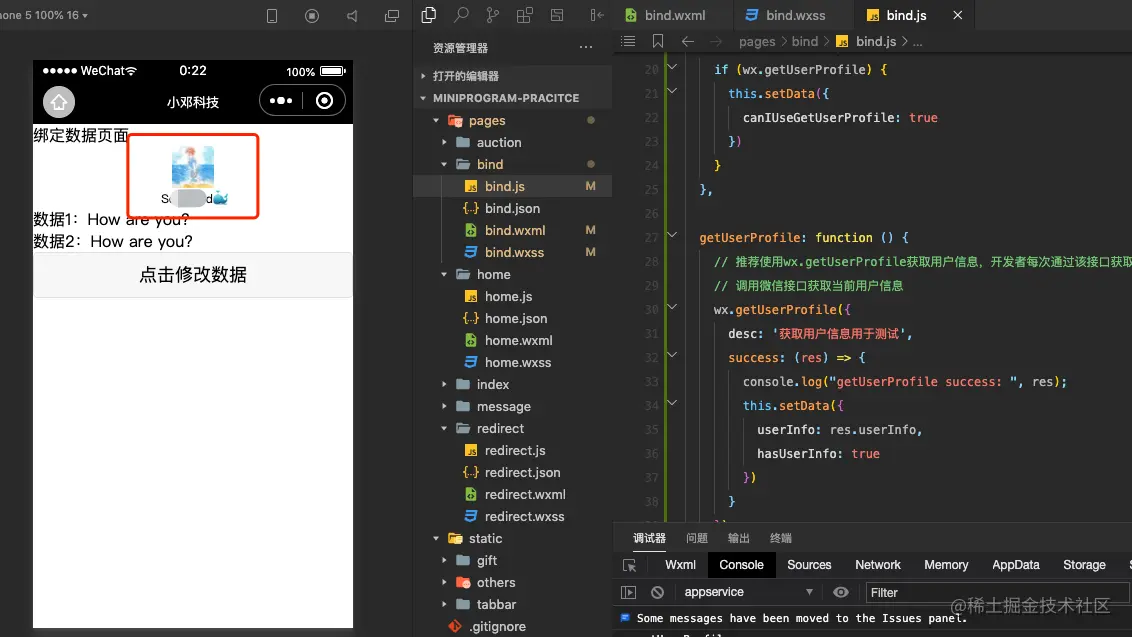
Task: Toggle the console live expression eye icon
Action: point(840,592)
